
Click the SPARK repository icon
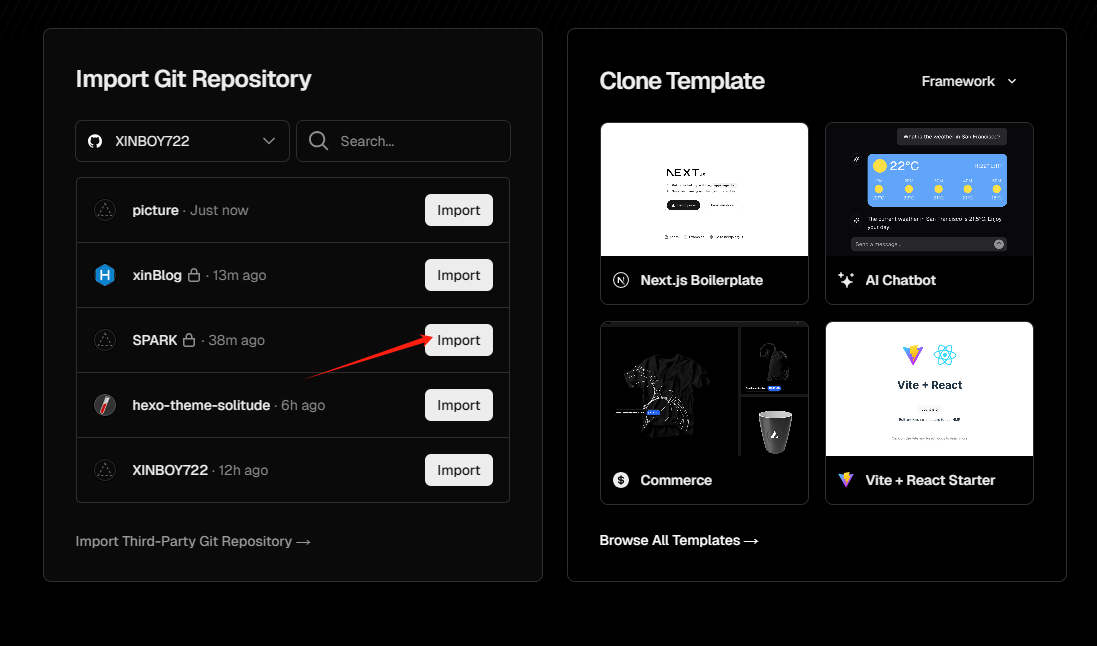[105, 340]
